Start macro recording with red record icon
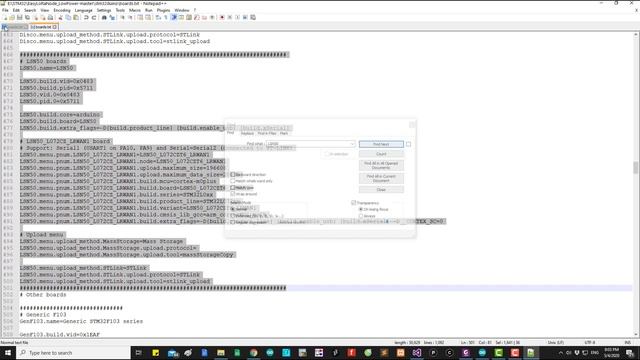The height and width of the screenshot is (360, 640). pos(222,18)
